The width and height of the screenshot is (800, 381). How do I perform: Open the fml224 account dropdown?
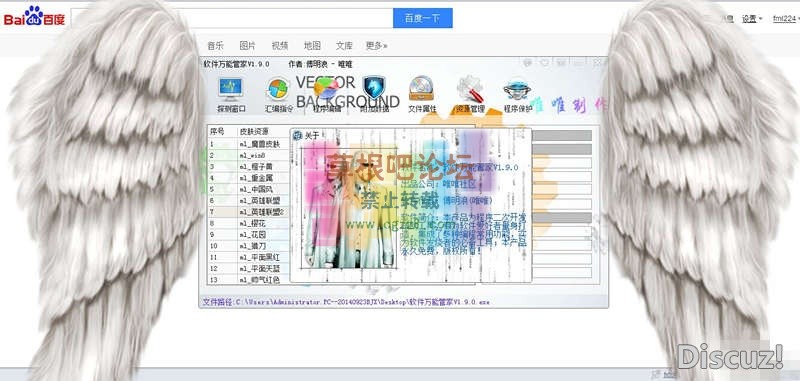pos(786,19)
